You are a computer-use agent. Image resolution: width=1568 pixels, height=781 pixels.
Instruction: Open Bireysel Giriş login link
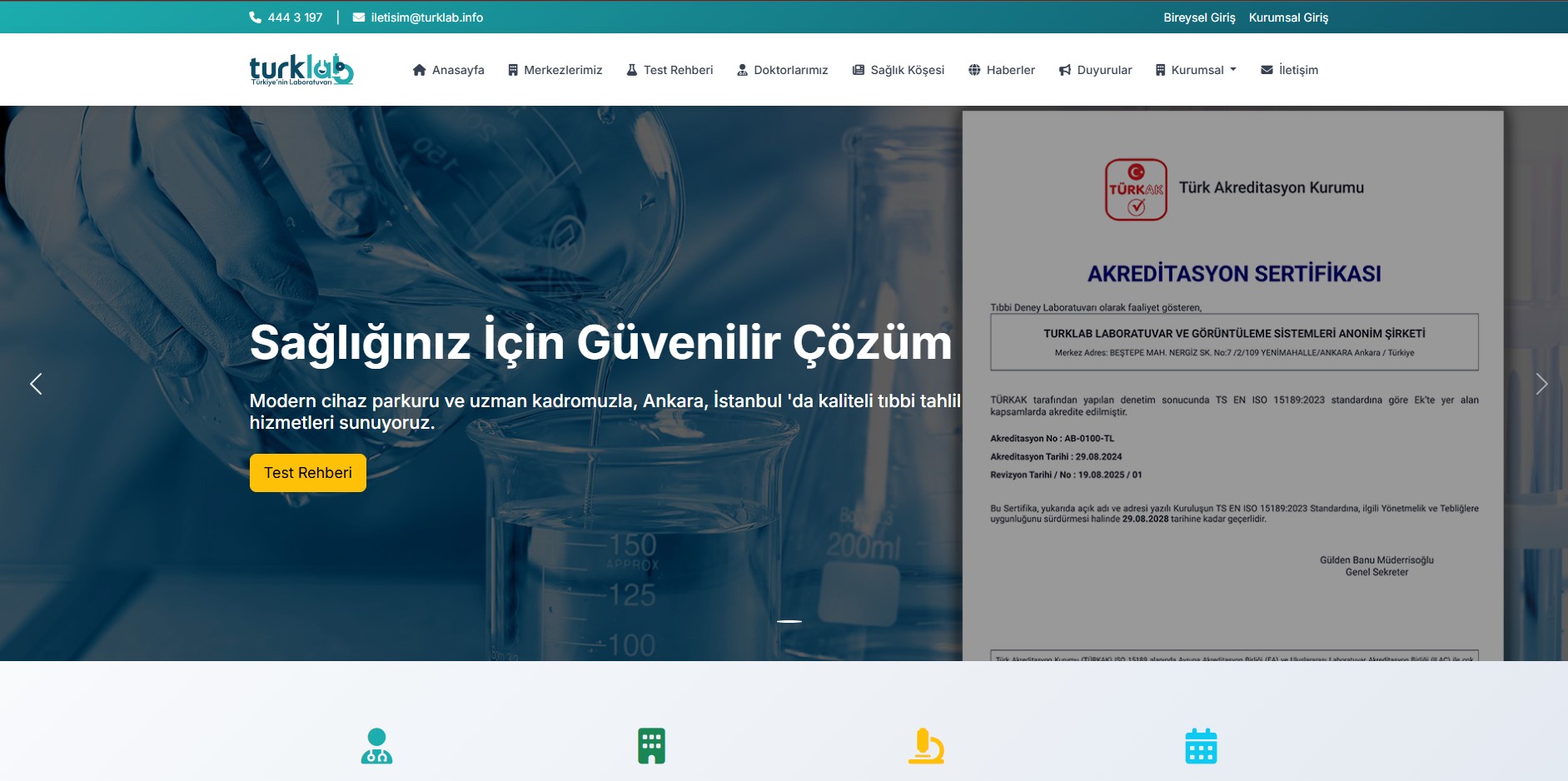tap(1199, 17)
